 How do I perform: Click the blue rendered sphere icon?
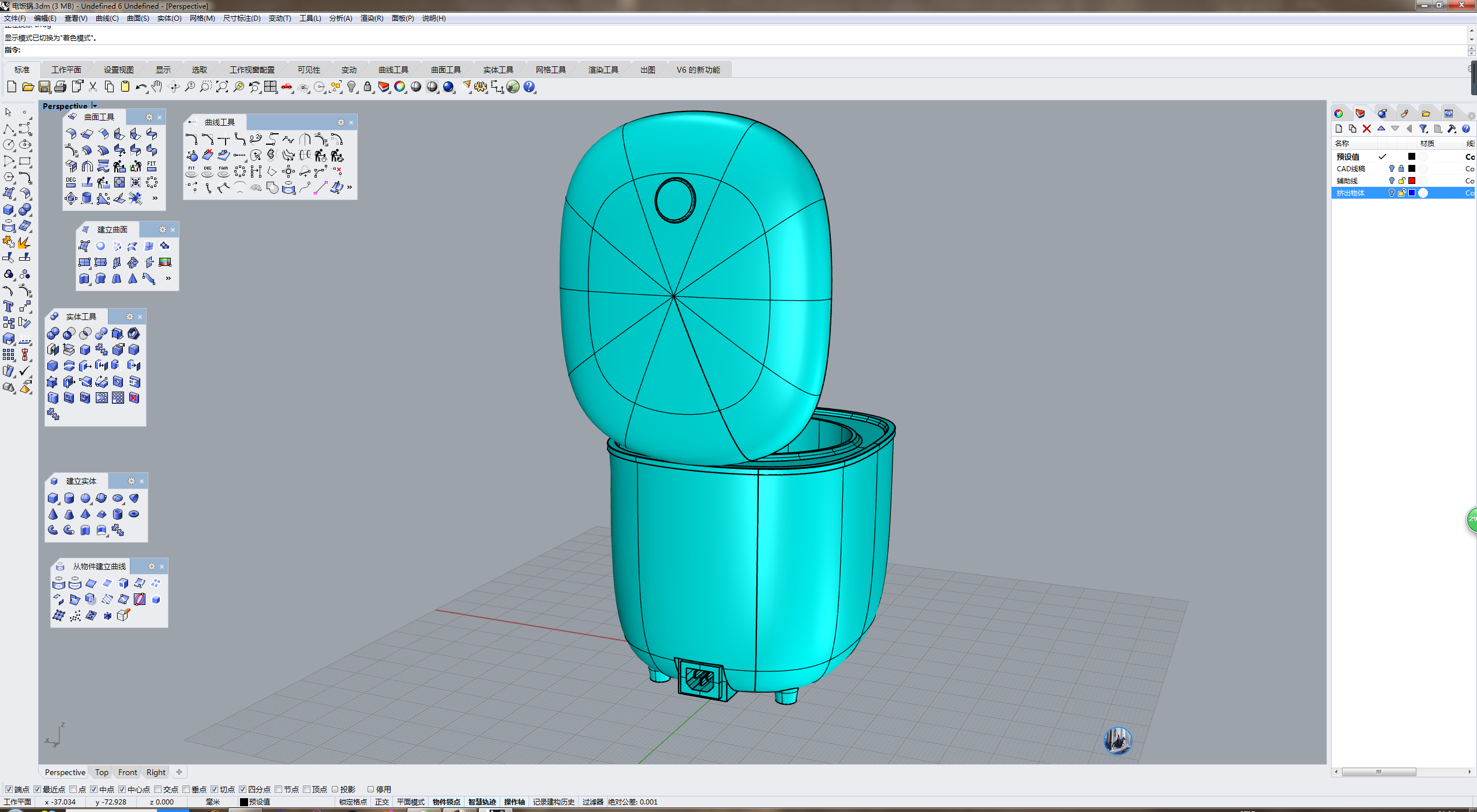pyautogui.click(x=448, y=87)
